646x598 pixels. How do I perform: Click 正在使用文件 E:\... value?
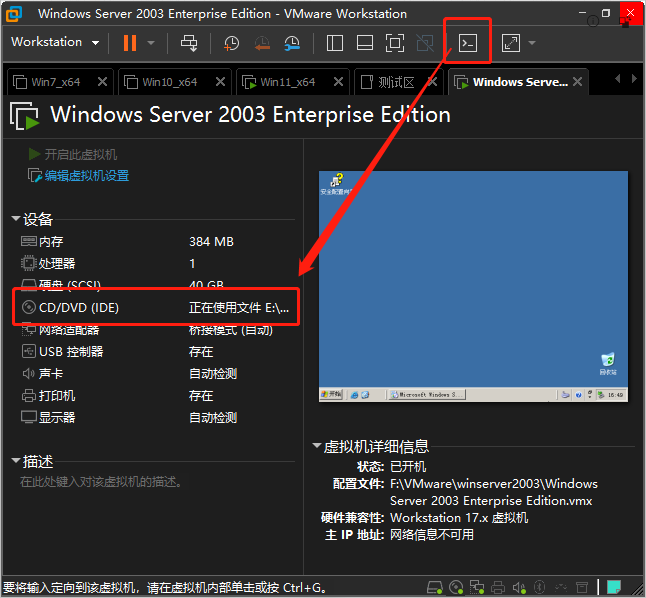(239, 307)
